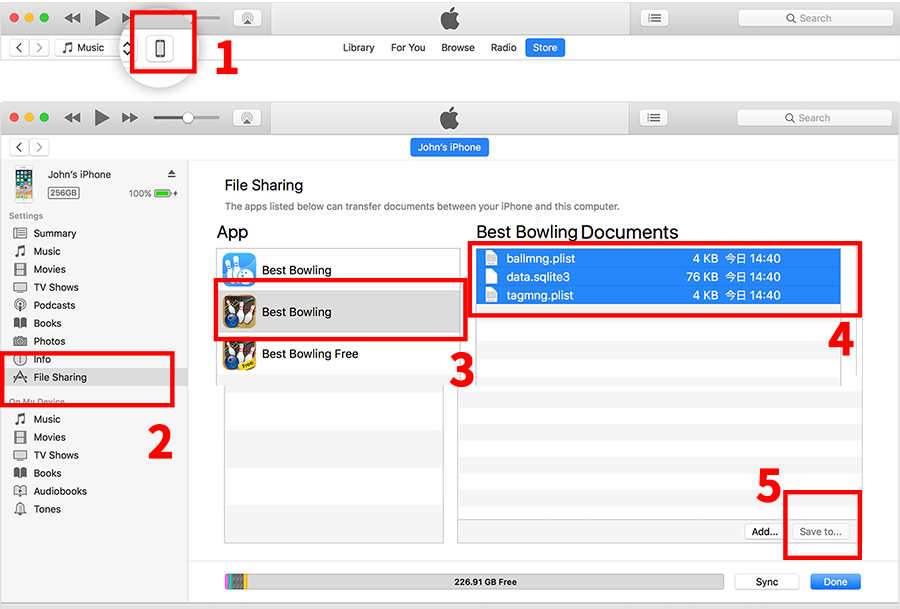Click the play button in the lower window
Image resolution: width=900 pixels, height=609 pixels.
102,118
